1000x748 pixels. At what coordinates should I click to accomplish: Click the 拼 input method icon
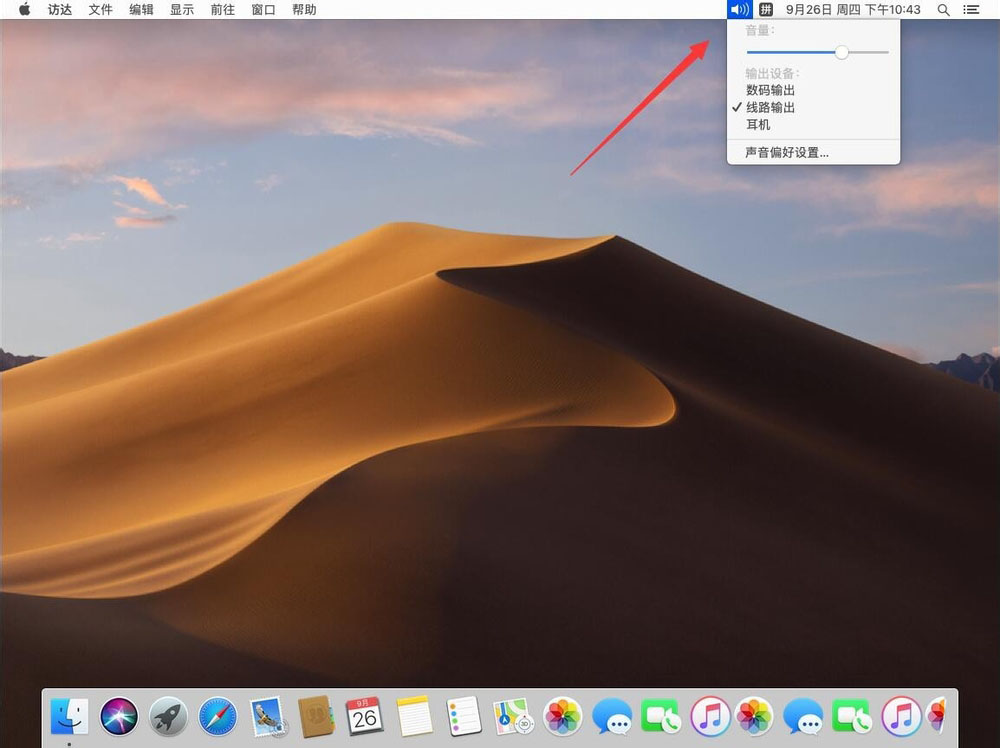[x=766, y=10]
